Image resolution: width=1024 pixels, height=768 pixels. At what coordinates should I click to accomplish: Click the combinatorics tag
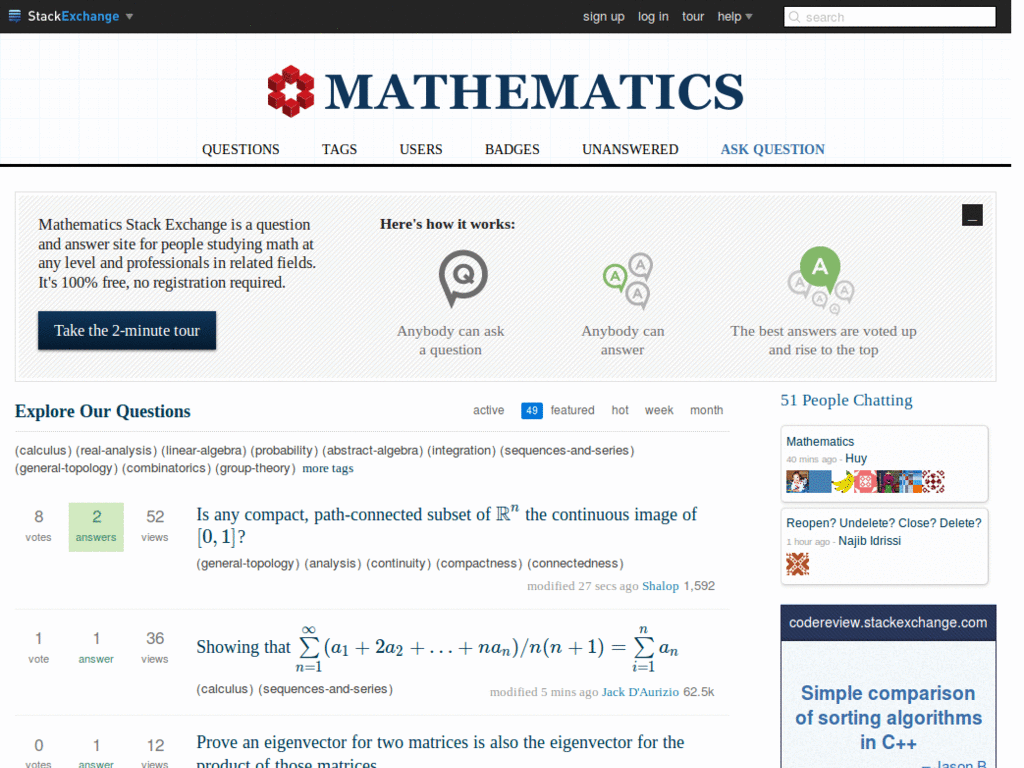(x=167, y=468)
